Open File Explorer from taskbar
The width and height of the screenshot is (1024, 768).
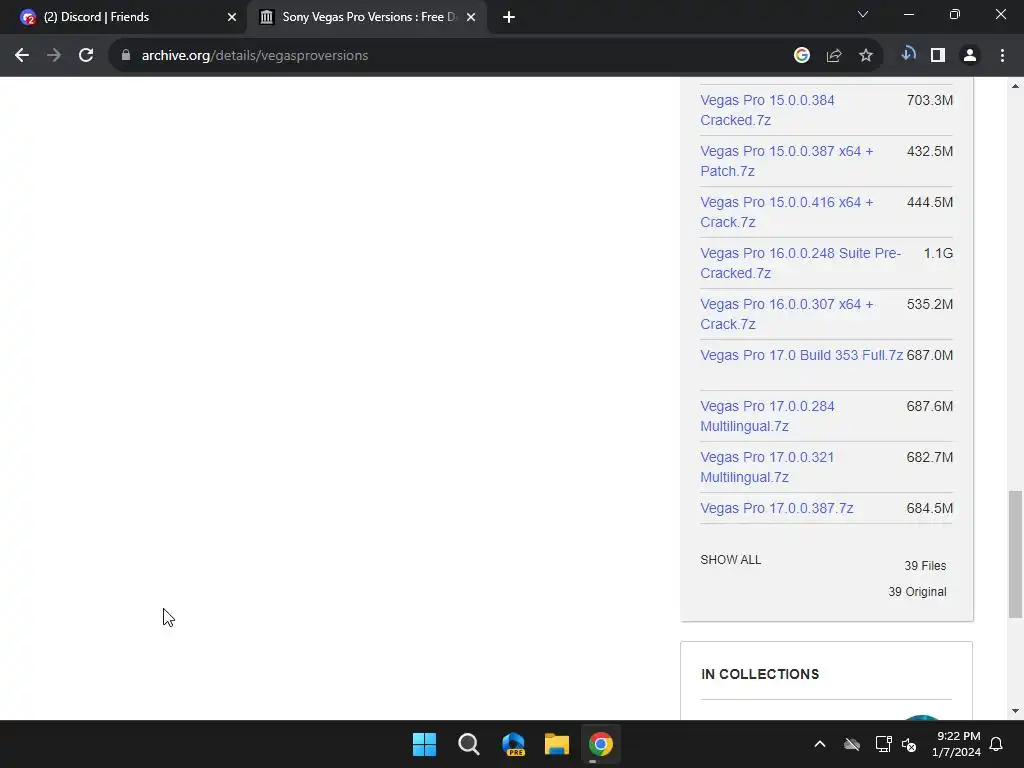pyautogui.click(x=557, y=744)
